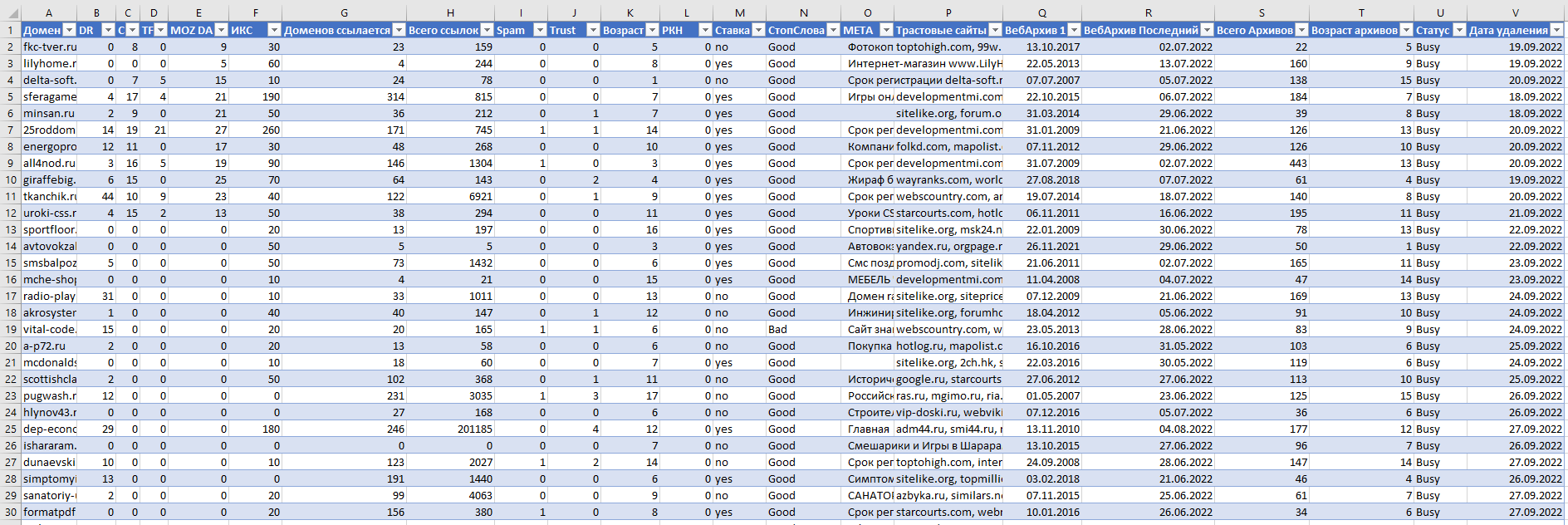This screenshot has width=1568, height=525.
Task: Open the Spam column filter dropdown
Action: click(539, 30)
